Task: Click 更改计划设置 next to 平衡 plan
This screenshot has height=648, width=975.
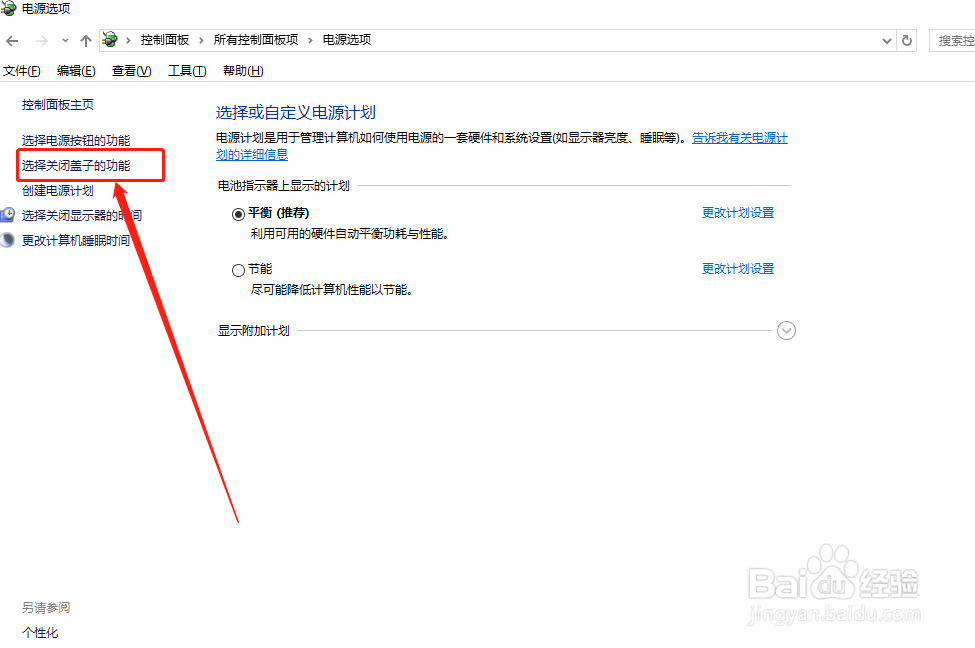Action: coord(738,213)
